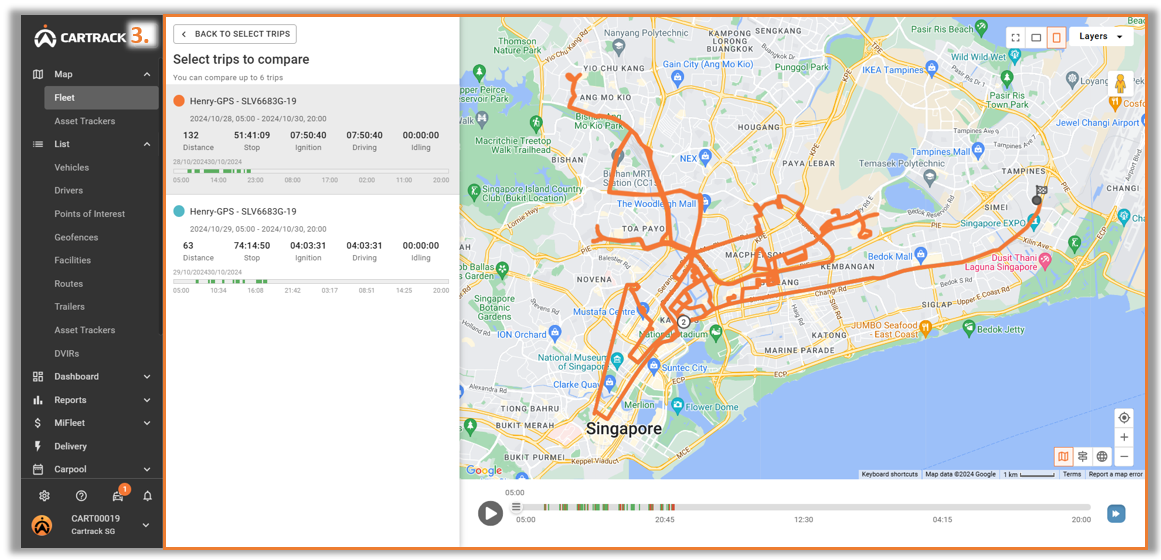This screenshot has width=1161, height=560.
Task: Open the Delivery section
Action: click(70, 446)
